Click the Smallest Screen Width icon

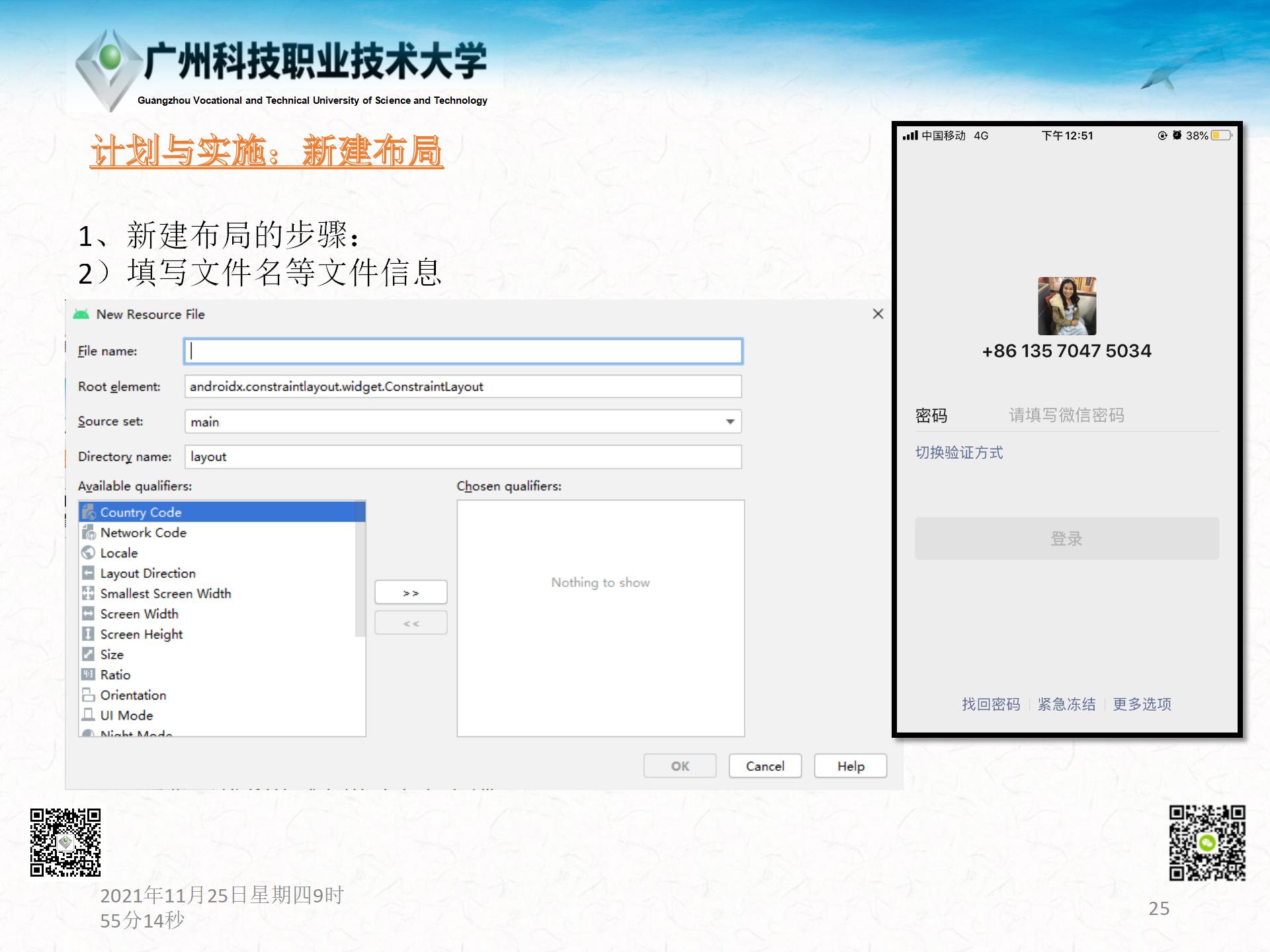pos(89,594)
